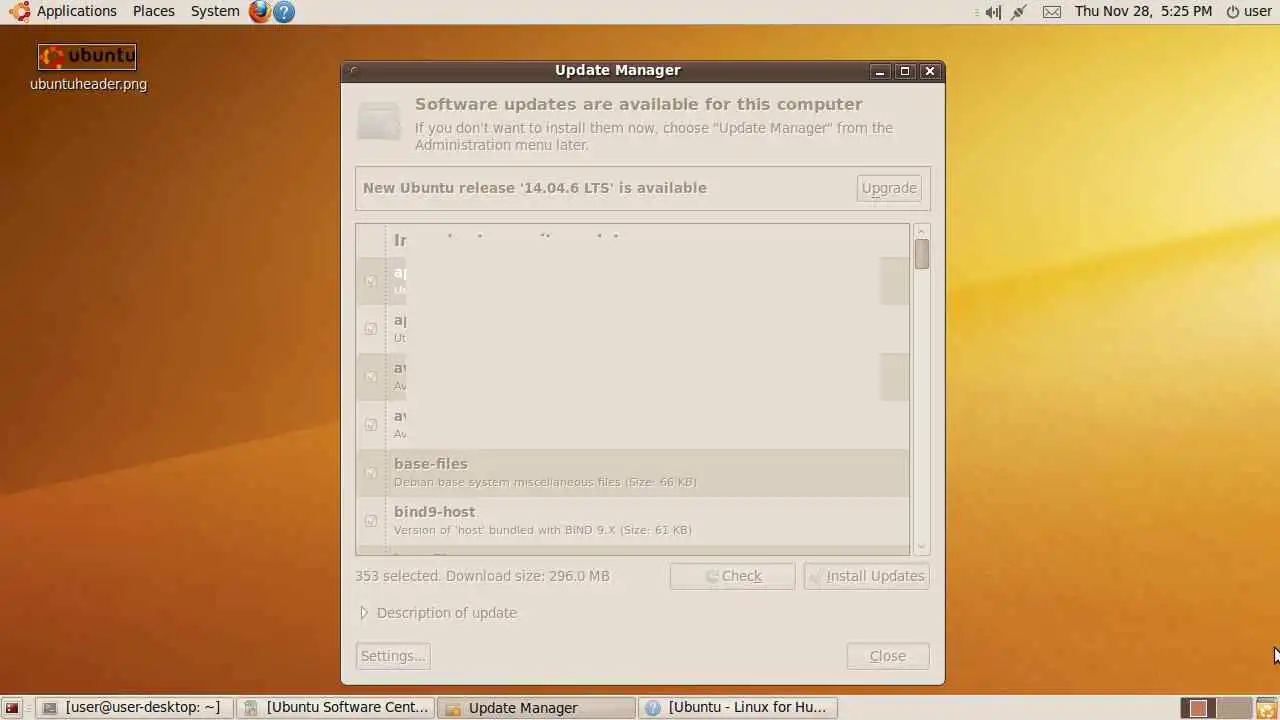Viewport: 1280px width, 720px height.
Task: Select the ubuntuheader.png desktop file
Action: pyautogui.click(x=88, y=68)
